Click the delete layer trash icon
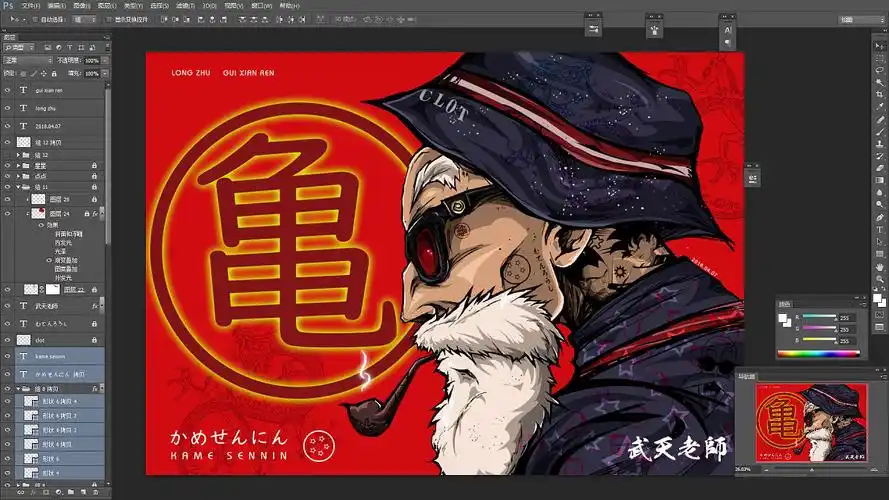 [x=95, y=492]
